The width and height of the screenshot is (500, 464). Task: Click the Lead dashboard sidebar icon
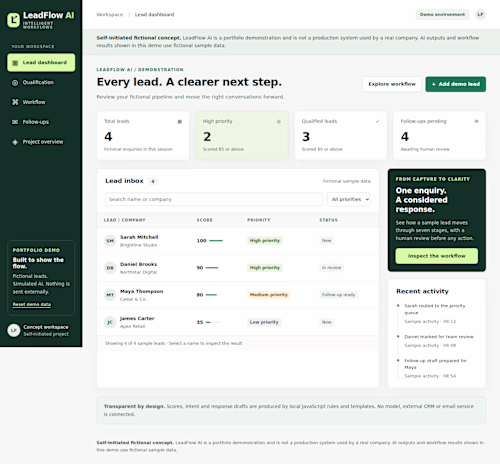pos(15,63)
